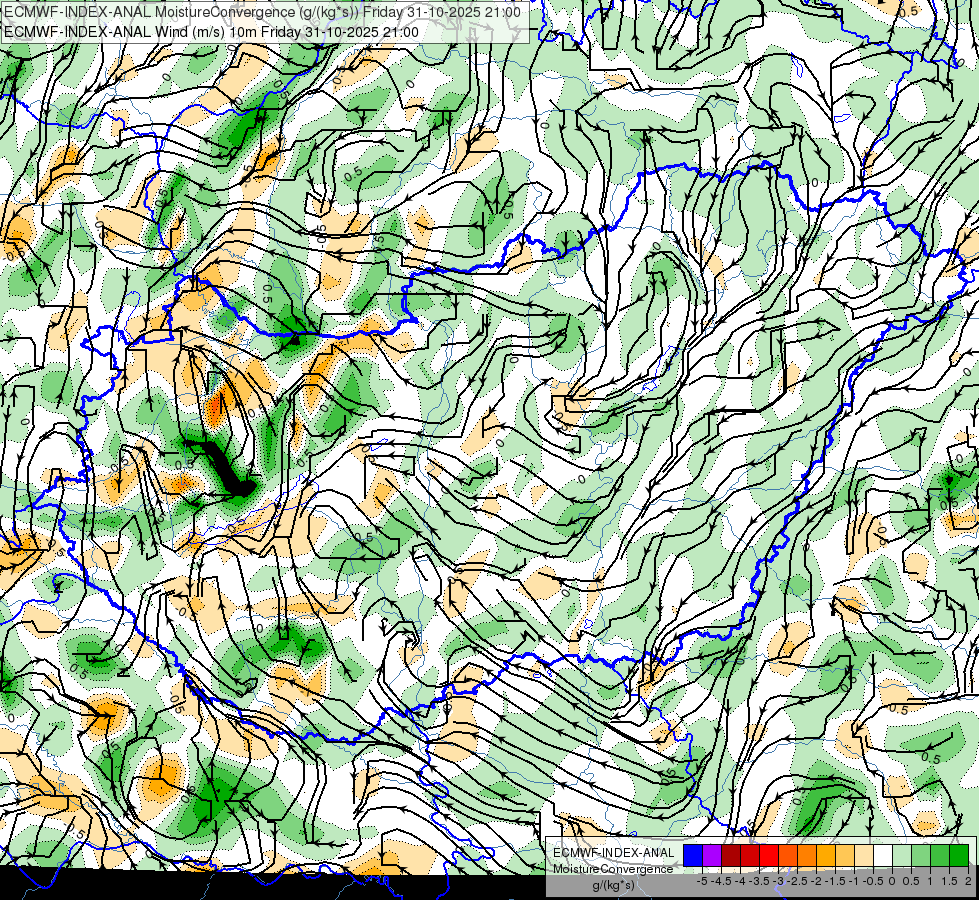Viewport: 979px width, 900px height.
Task: Click the amber swatch between -2 and -1.5
Action: (x=826, y=855)
